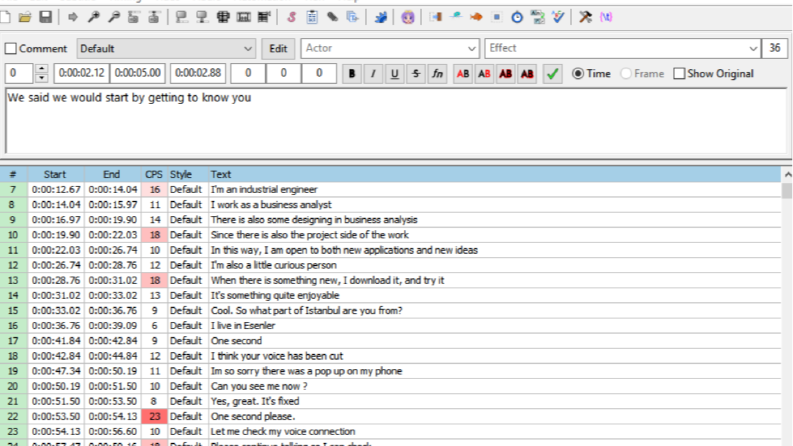Image resolution: width=793 pixels, height=446 pixels.
Task: Open Options with hammer and wrench icon
Action: pos(586,17)
